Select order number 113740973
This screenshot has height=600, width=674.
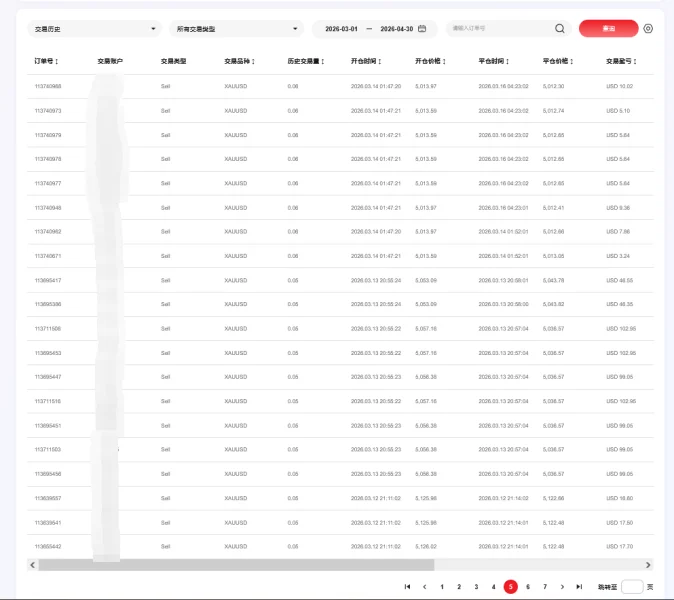(48, 111)
